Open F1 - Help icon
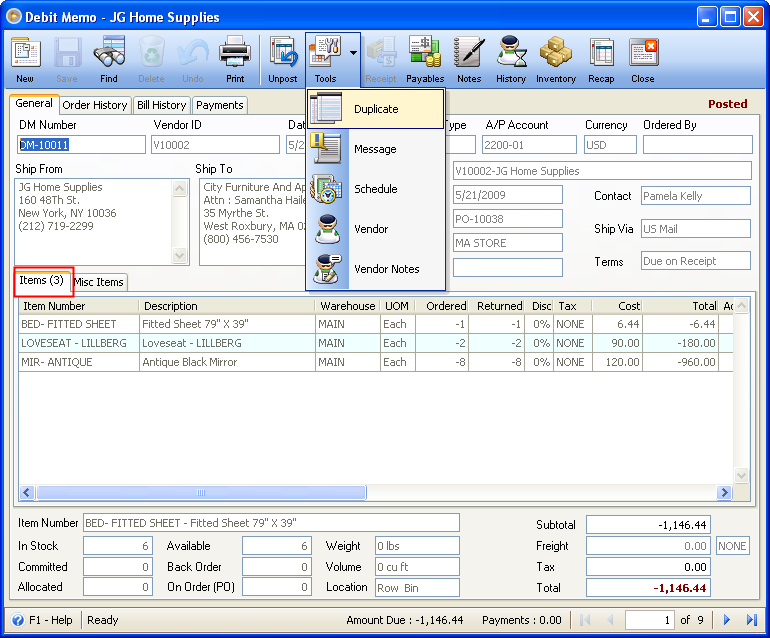Image resolution: width=770 pixels, height=638 pixels. point(18,620)
